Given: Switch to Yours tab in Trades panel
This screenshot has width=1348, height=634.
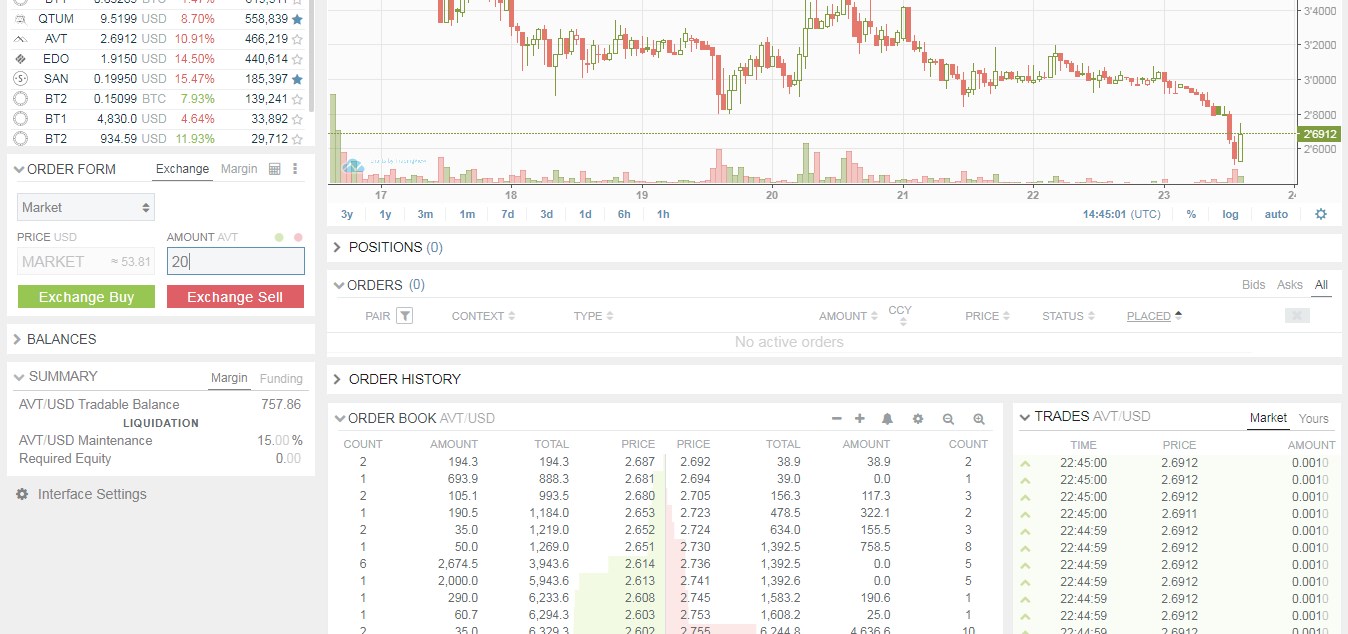Looking at the screenshot, I should (x=1314, y=418).
